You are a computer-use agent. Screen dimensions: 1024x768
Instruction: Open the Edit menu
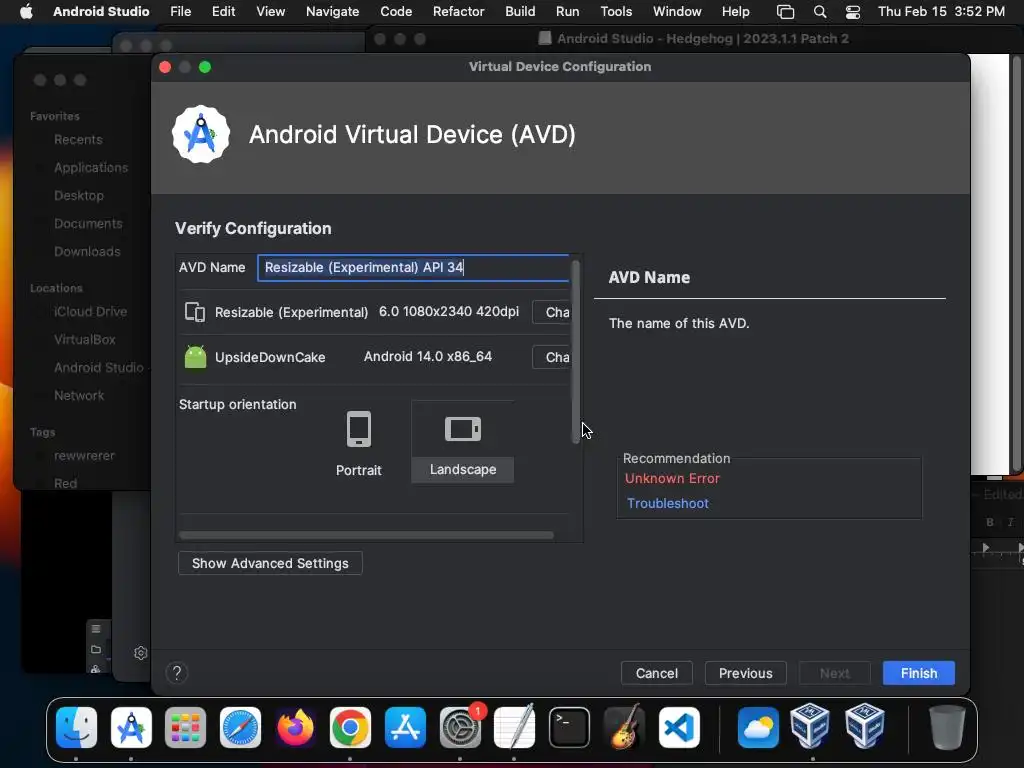click(223, 11)
